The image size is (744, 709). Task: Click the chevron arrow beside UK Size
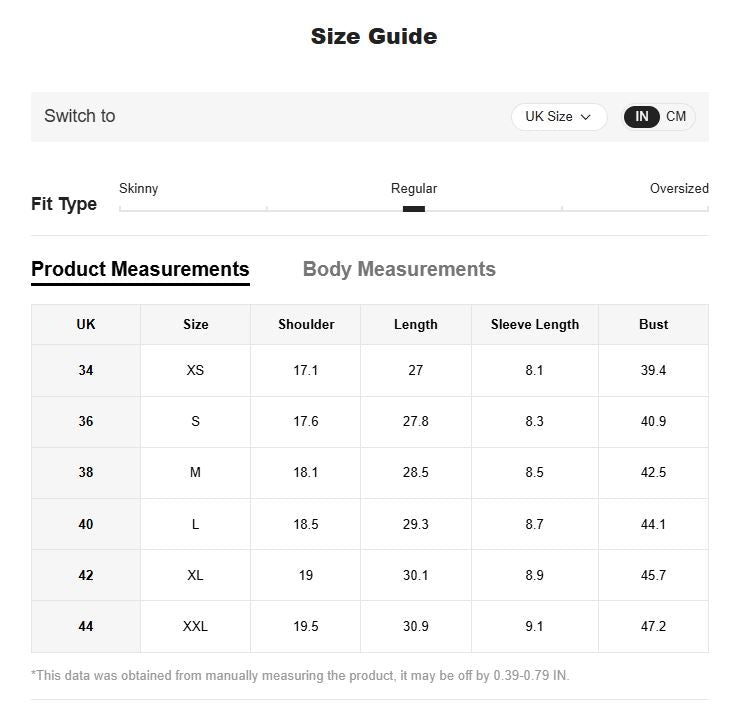586,117
